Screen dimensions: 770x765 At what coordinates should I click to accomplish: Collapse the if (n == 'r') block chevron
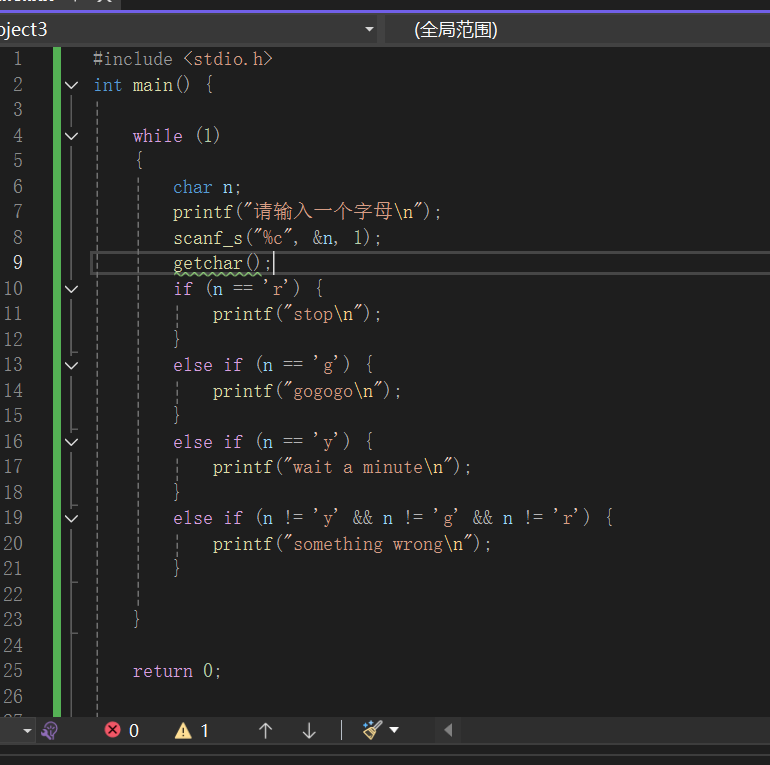pyautogui.click(x=72, y=289)
